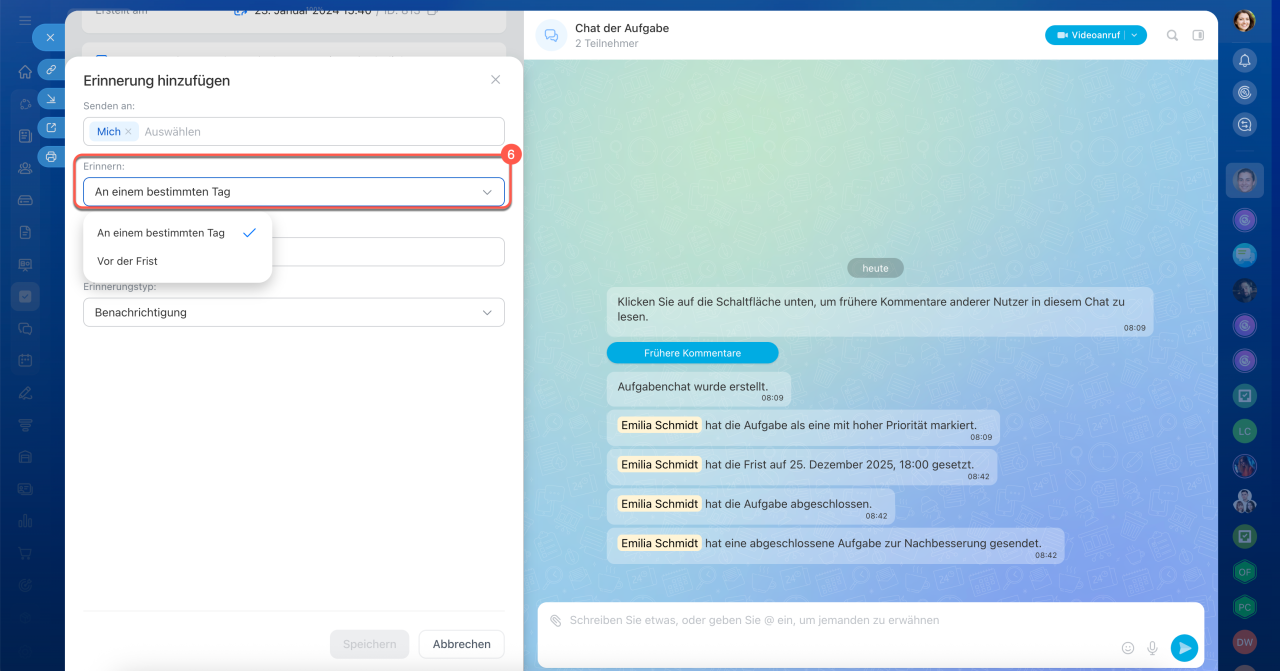Expand the Videoanruf dropdown arrow

point(1135,35)
